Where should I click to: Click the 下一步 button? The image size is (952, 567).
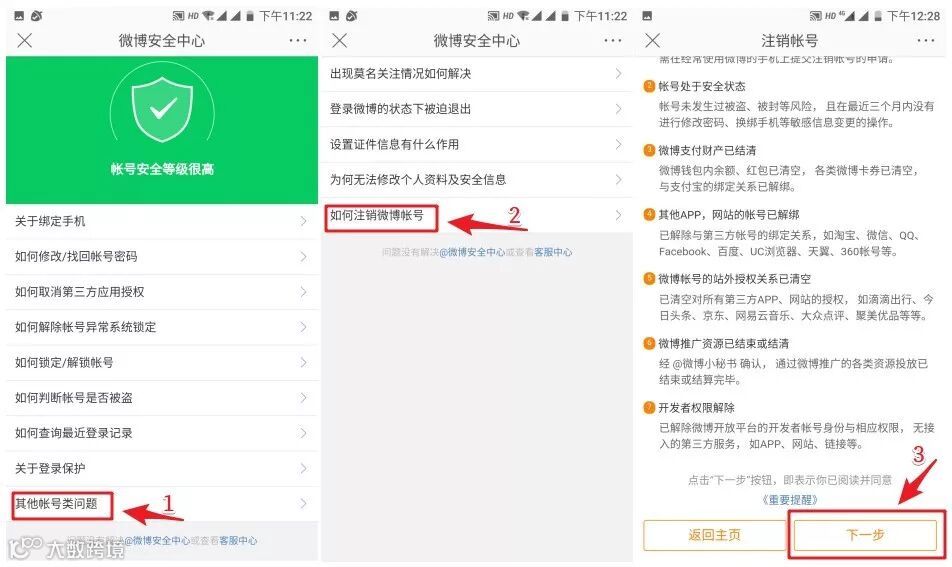(x=865, y=535)
